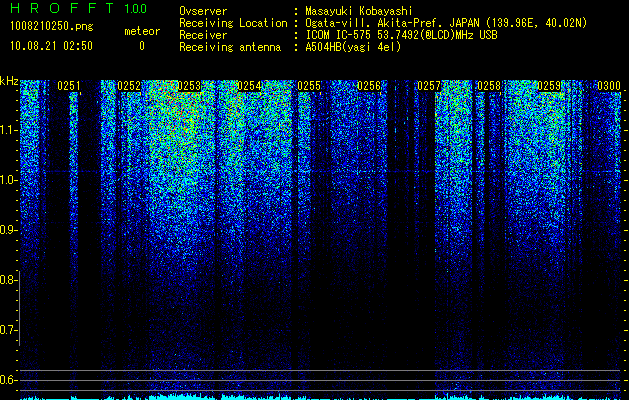The width and height of the screenshot is (629, 400).
Task: Click the 1.1 frequency axis label
Action: tap(8, 130)
